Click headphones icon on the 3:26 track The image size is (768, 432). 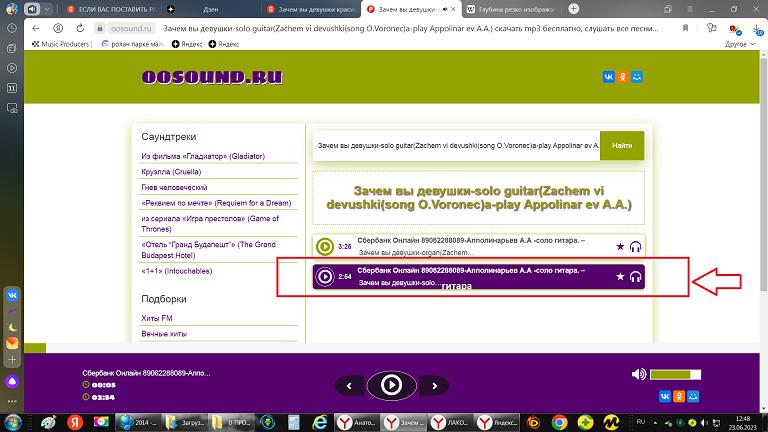coord(635,246)
